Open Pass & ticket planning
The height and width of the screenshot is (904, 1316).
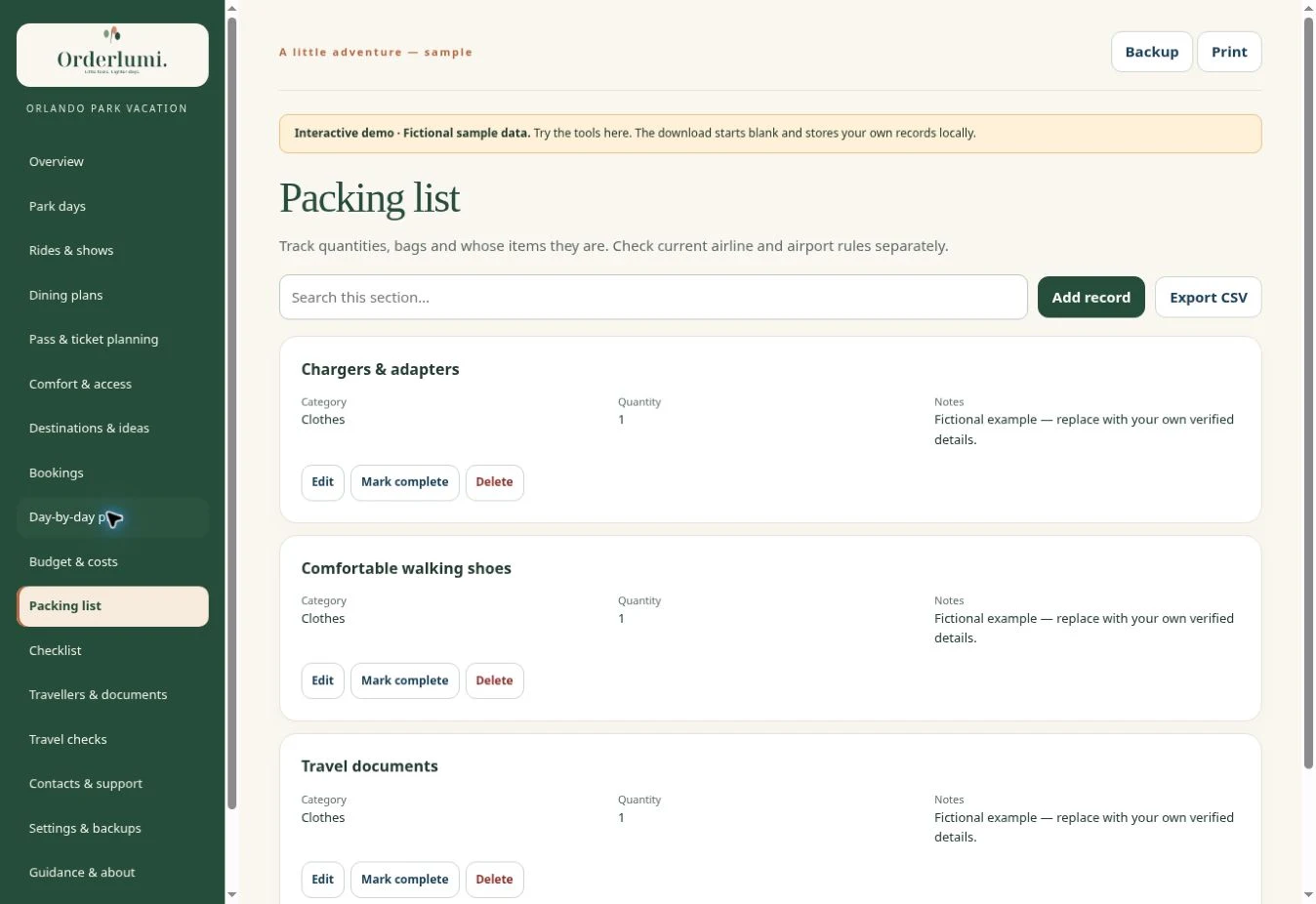point(112,340)
